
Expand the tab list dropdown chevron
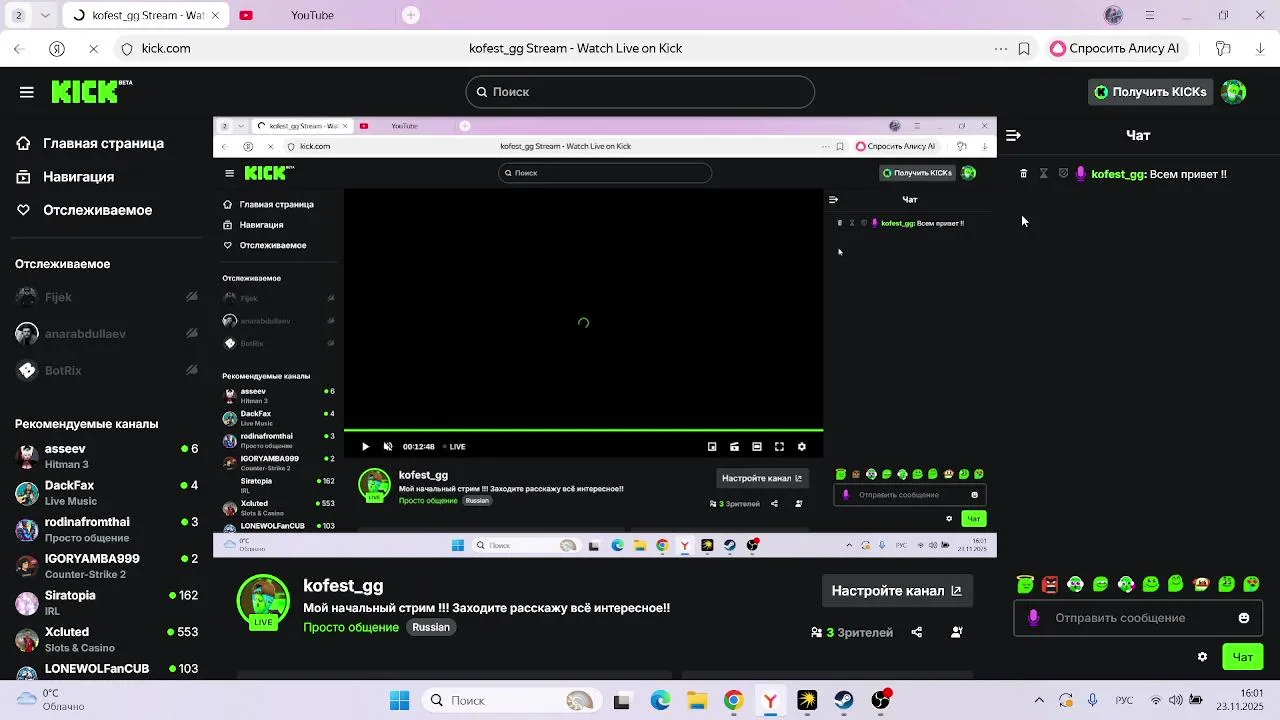point(46,15)
